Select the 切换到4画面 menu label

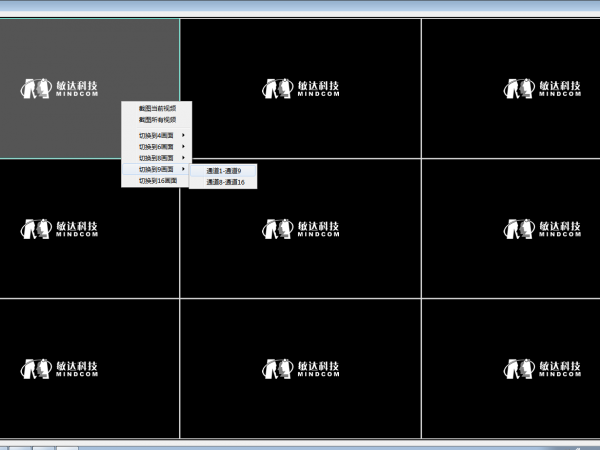click(156, 135)
